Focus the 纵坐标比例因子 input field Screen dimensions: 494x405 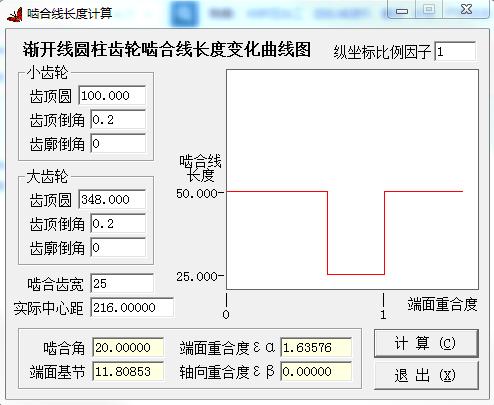(455, 51)
